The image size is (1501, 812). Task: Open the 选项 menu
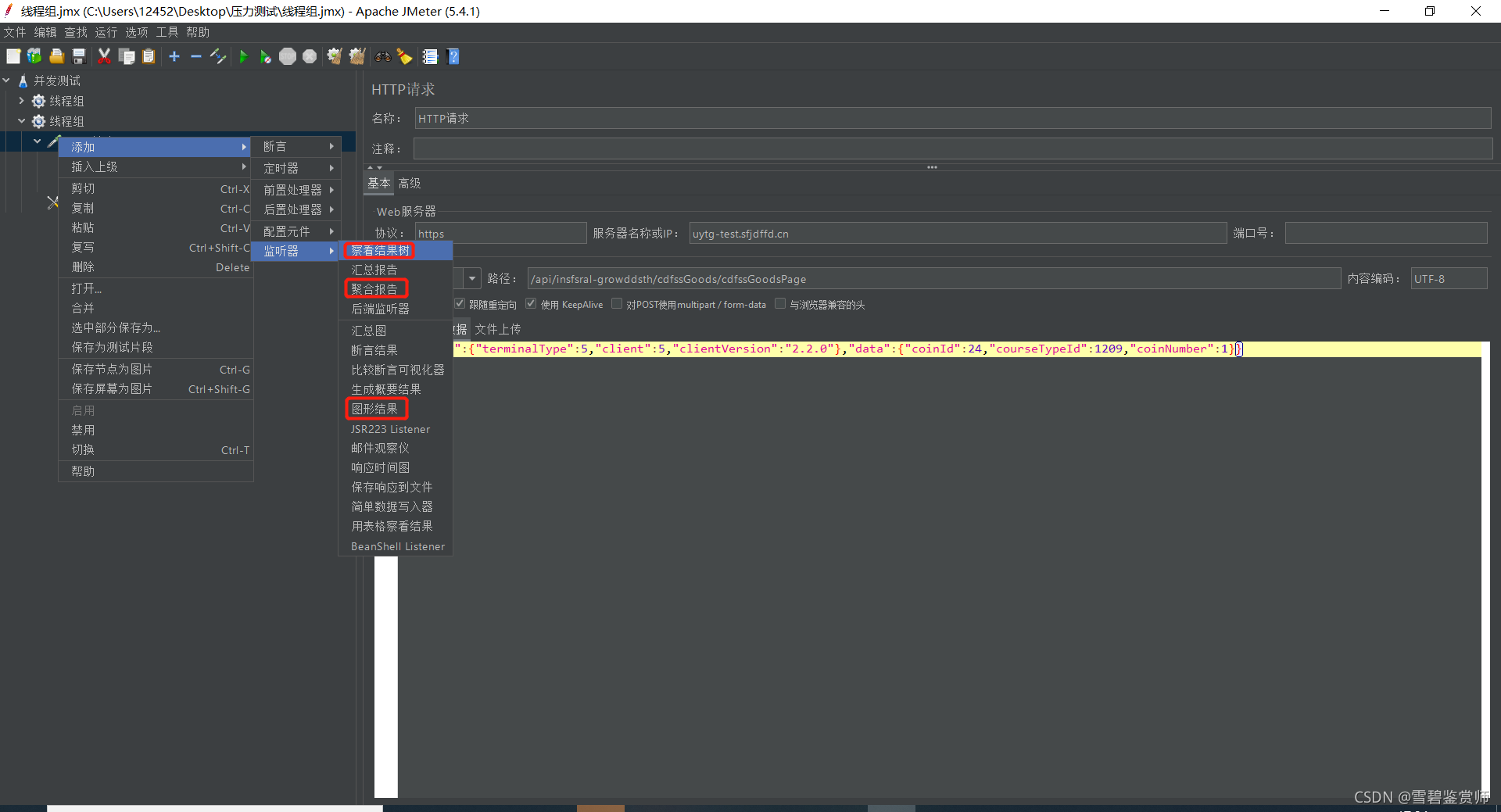pos(136,32)
